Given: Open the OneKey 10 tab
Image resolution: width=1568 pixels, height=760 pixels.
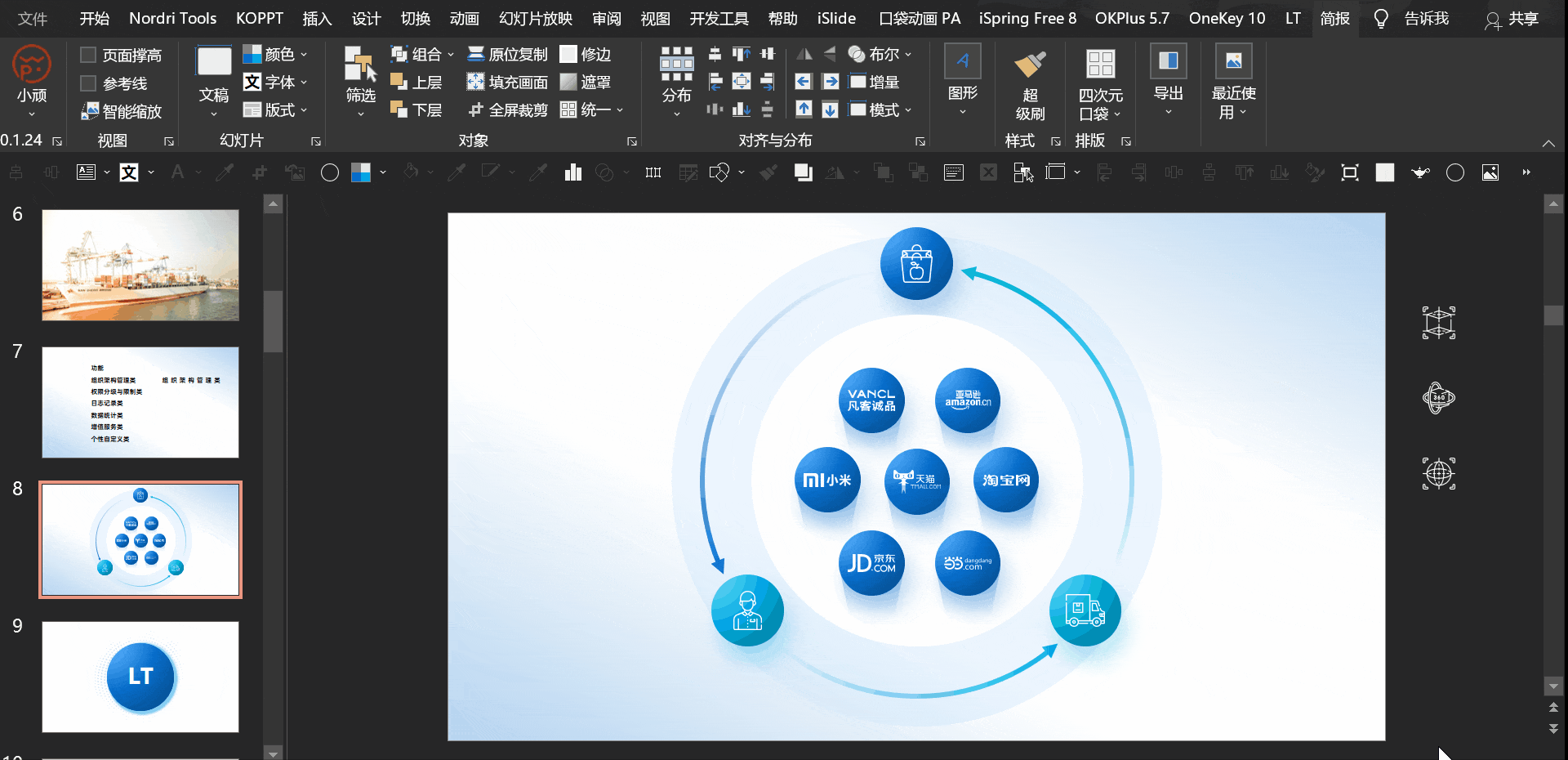Looking at the screenshot, I should click(1227, 18).
